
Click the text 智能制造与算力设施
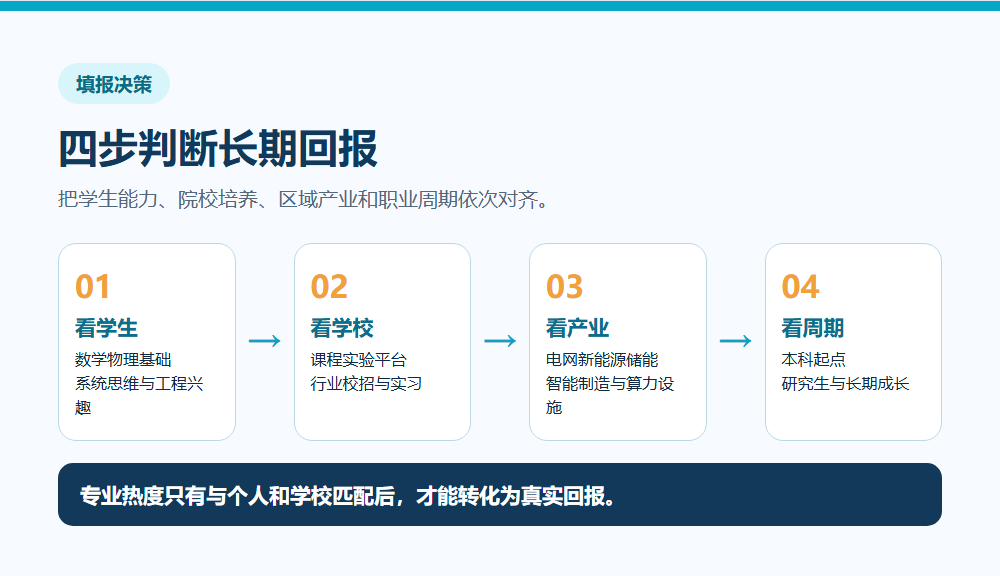[610, 395]
